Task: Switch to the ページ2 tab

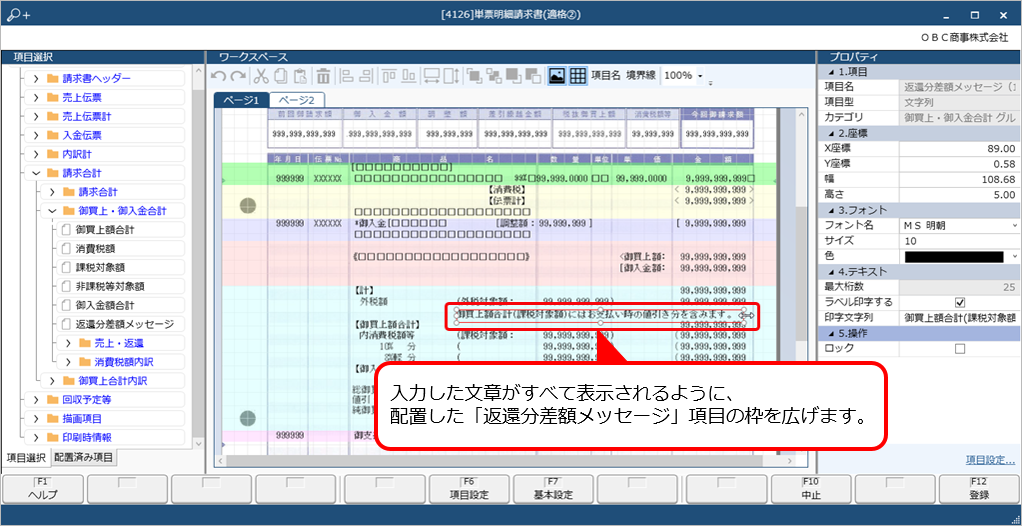Action: coord(297,100)
